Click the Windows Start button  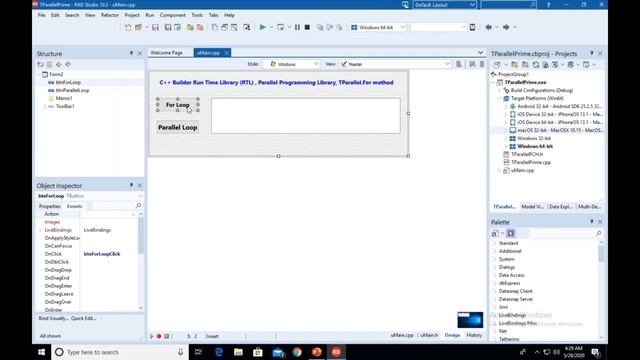point(42,352)
